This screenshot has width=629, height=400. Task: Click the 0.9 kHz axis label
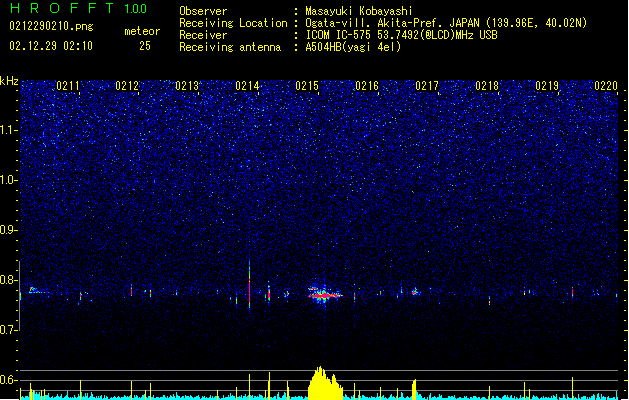(9, 230)
